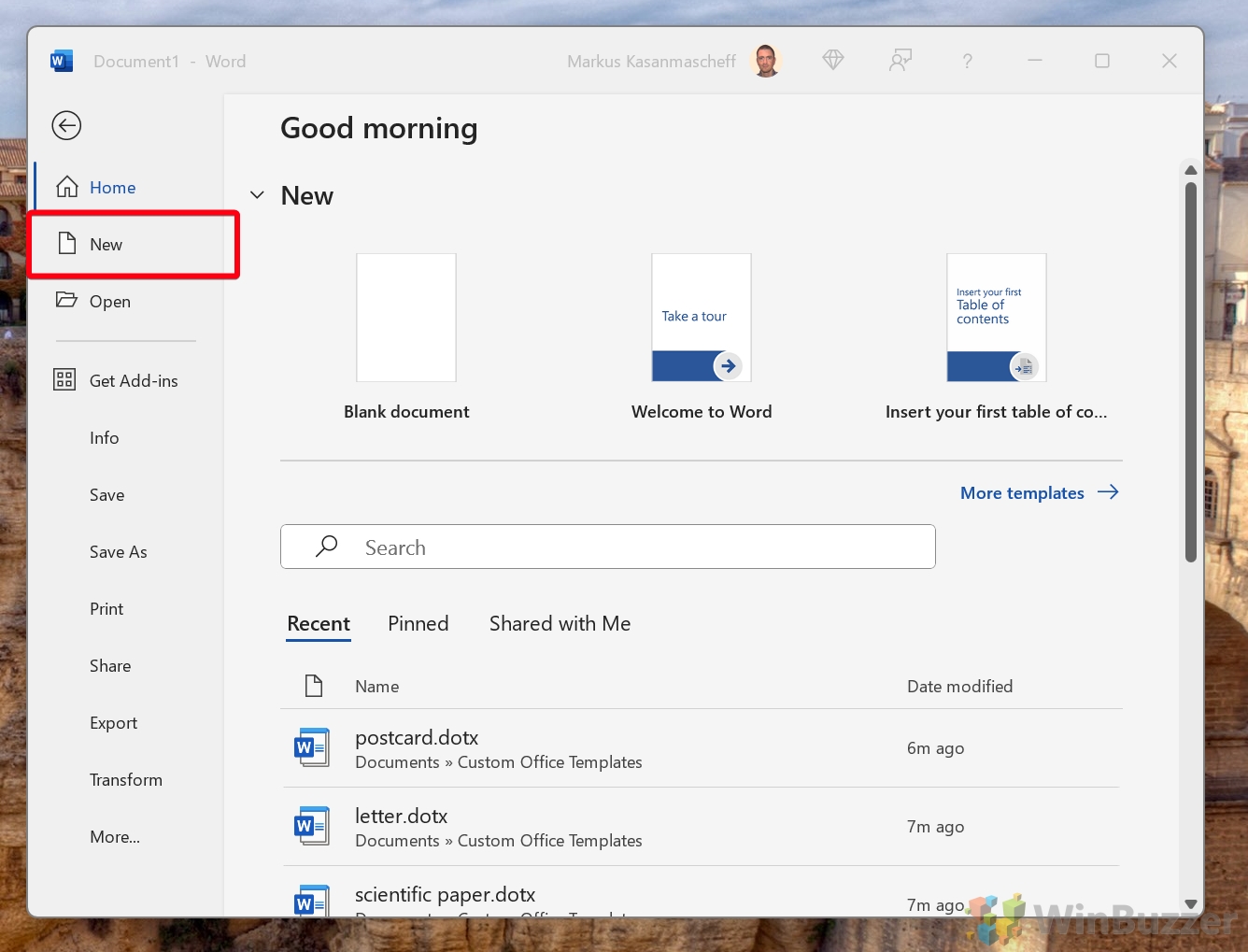
Task: Select New in the left sidebar
Action: (x=106, y=245)
